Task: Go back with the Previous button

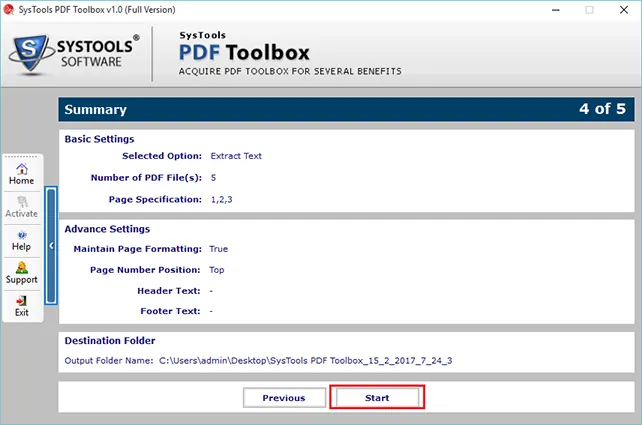Action: [284, 398]
